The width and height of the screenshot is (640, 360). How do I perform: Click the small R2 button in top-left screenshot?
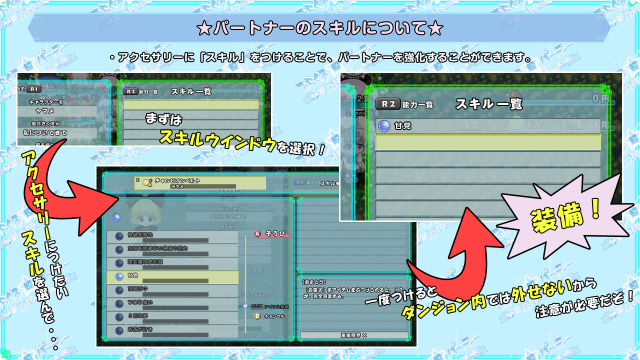click(131, 92)
